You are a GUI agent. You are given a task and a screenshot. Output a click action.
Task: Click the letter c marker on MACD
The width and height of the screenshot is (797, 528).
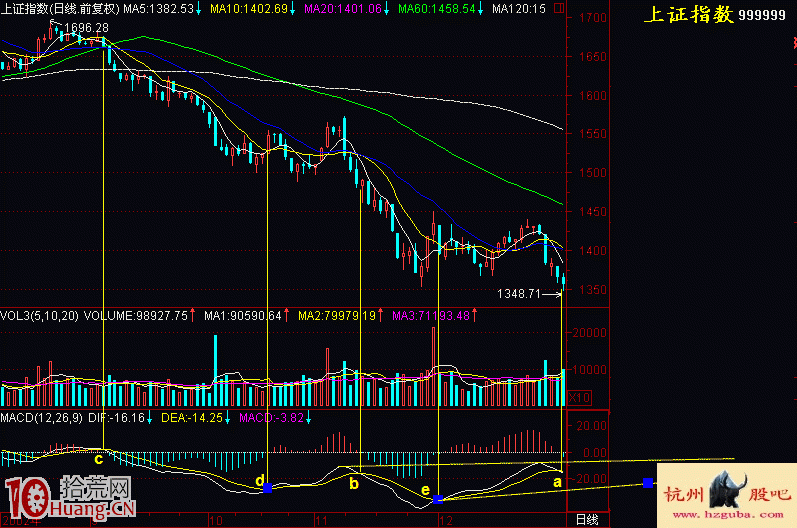pyautogui.click(x=98, y=460)
